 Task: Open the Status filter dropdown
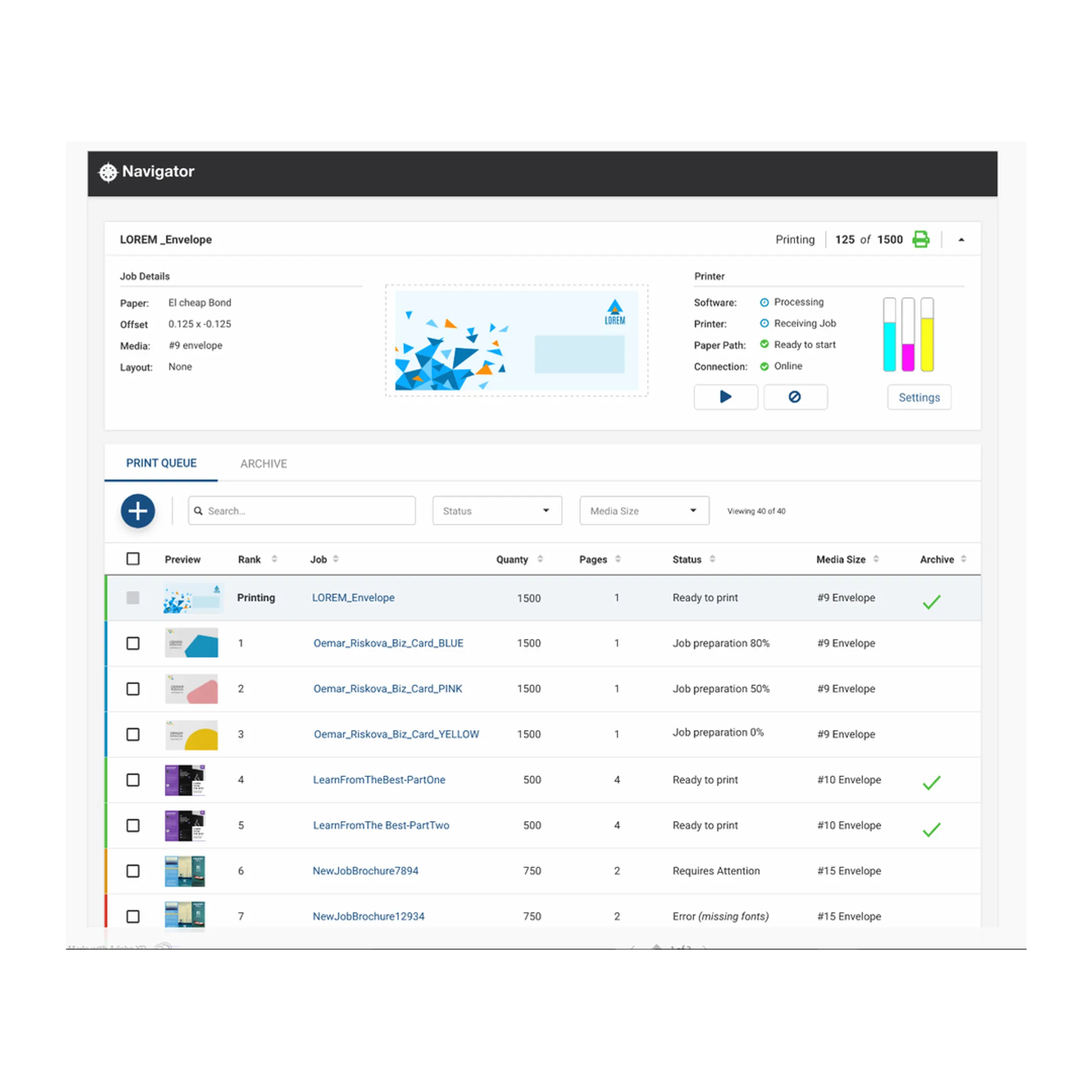coord(497,511)
